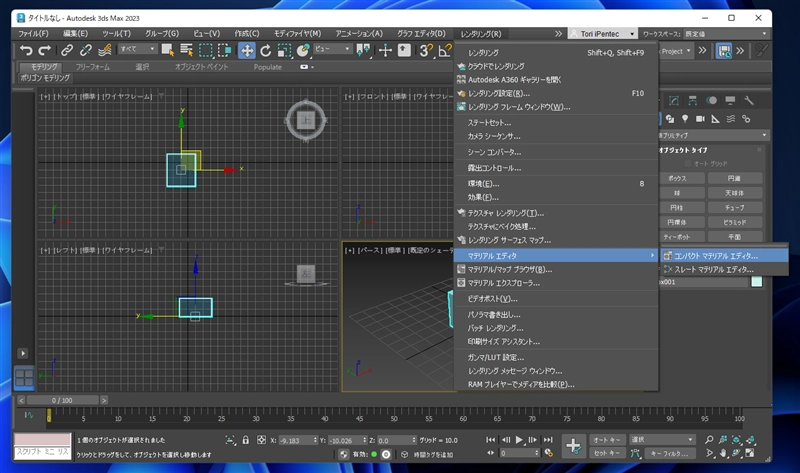Viewport: 800px width, 473px height.
Task: Open the Project dropdown in the toolbar
Action: coord(676,51)
